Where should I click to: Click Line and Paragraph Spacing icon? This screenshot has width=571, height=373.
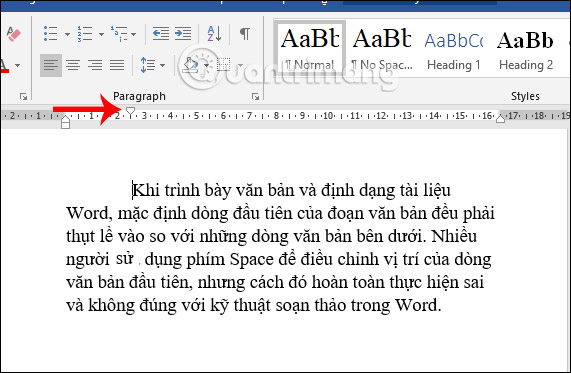pyautogui.click(x=147, y=65)
